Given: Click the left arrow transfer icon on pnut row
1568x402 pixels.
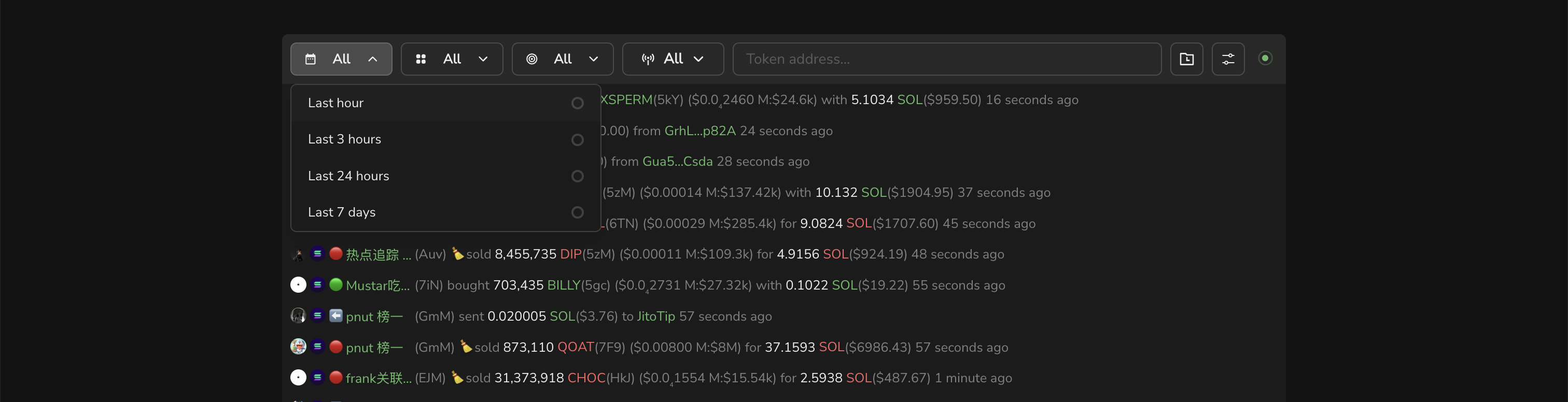Looking at the screenshot, I should [335, 315].
